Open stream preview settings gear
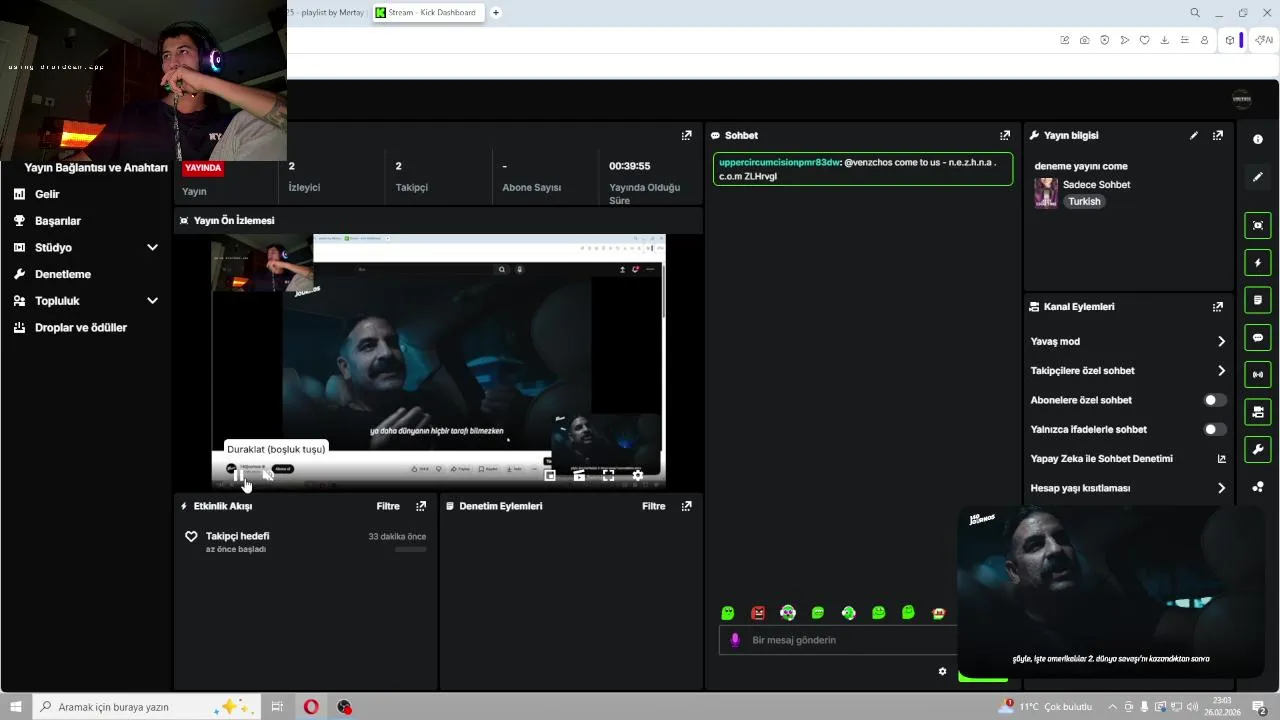 (x=638, y=476)
